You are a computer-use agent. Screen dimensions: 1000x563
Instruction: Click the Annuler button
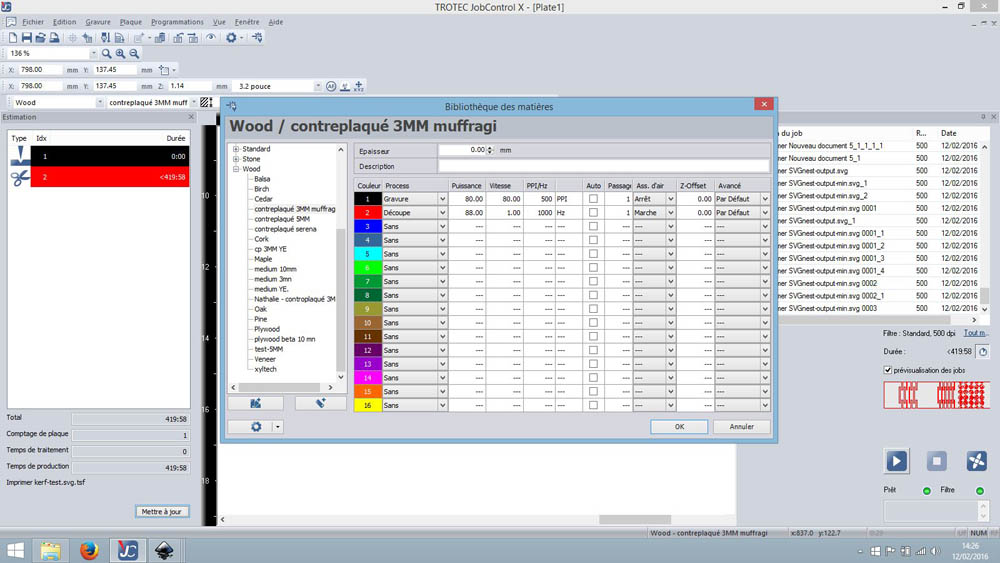742,427
